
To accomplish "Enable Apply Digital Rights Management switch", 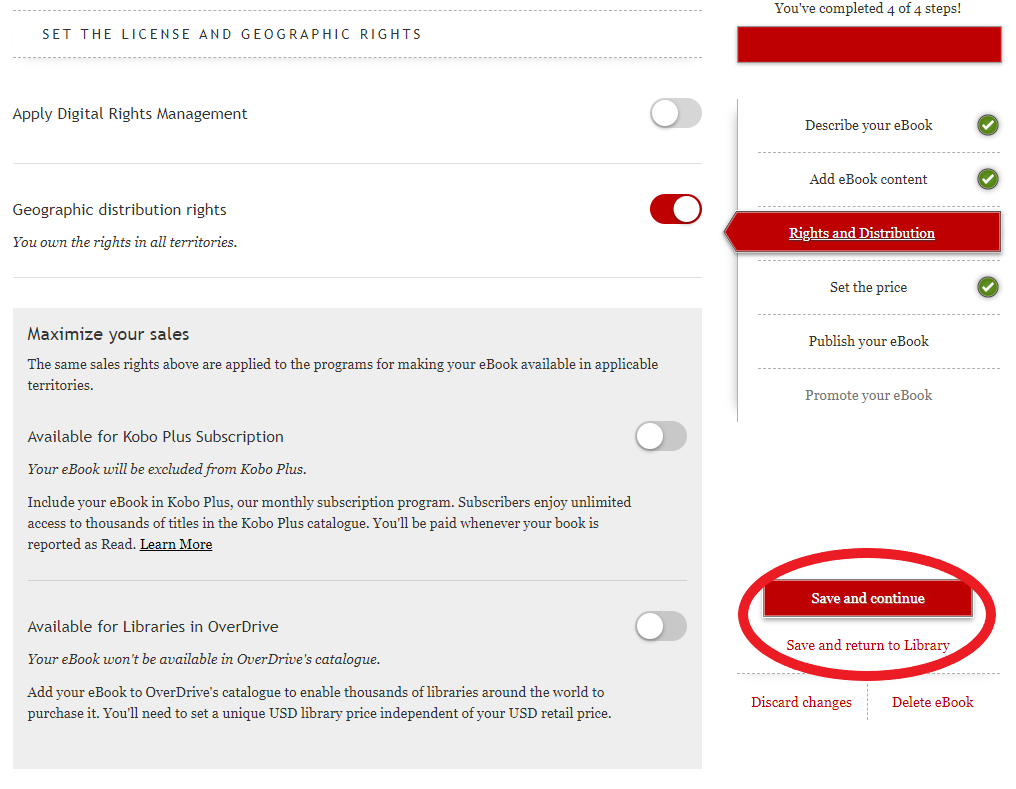I will 675,113.
